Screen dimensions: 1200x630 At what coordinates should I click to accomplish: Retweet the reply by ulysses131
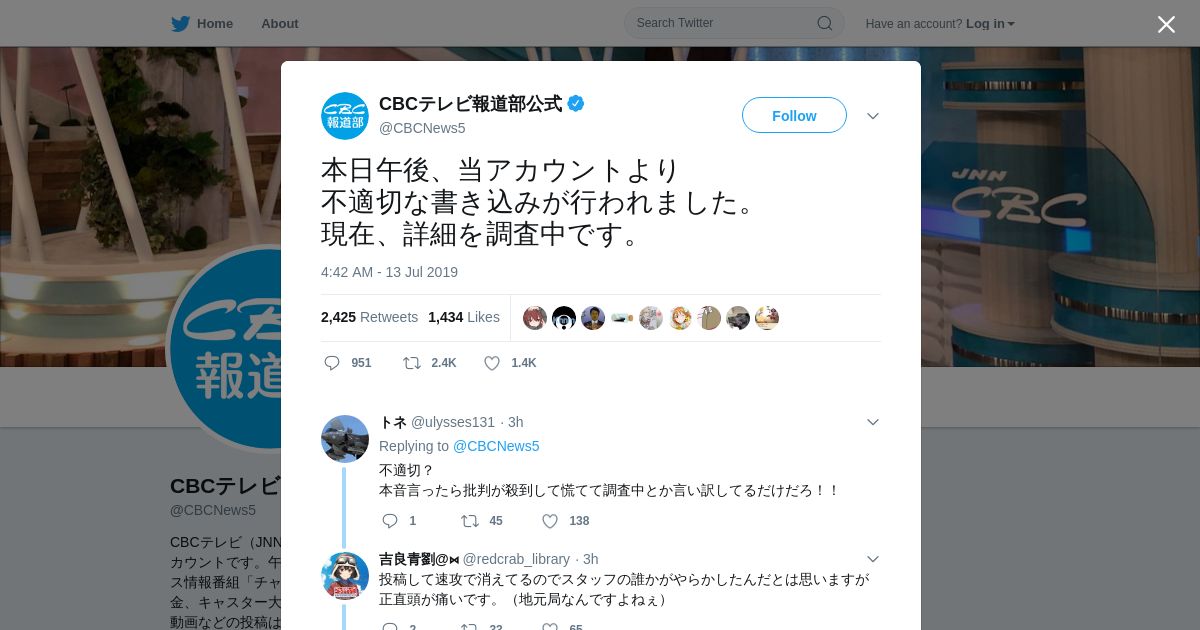point(470,521)
